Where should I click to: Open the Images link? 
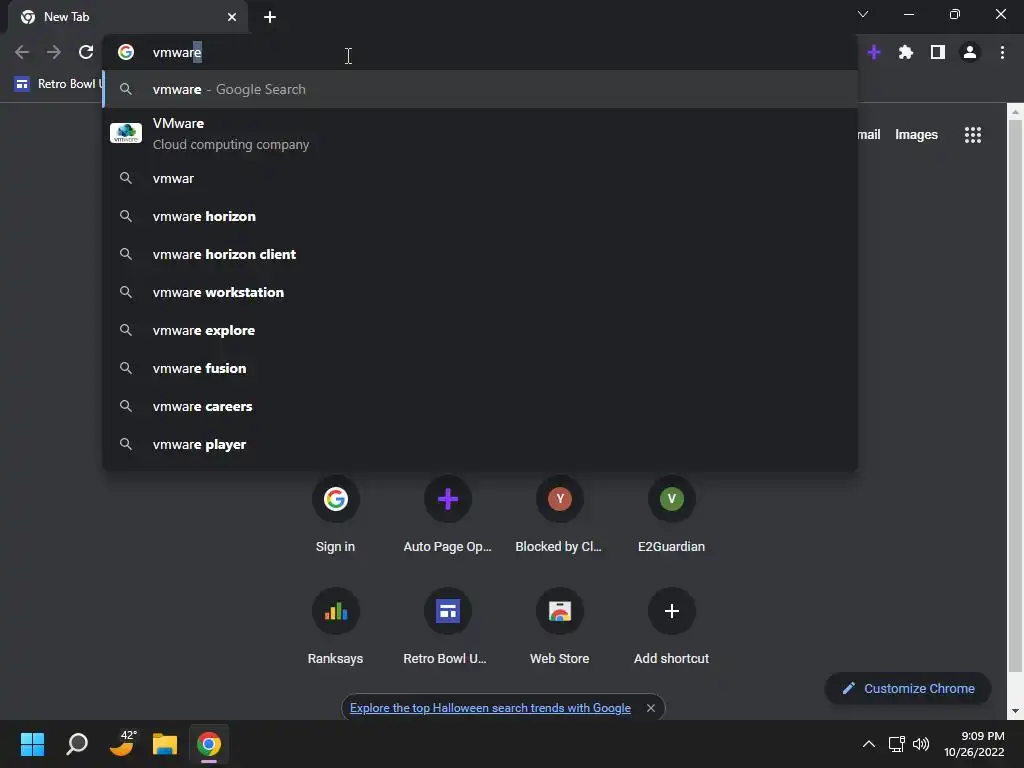click(x=916, y=135)
